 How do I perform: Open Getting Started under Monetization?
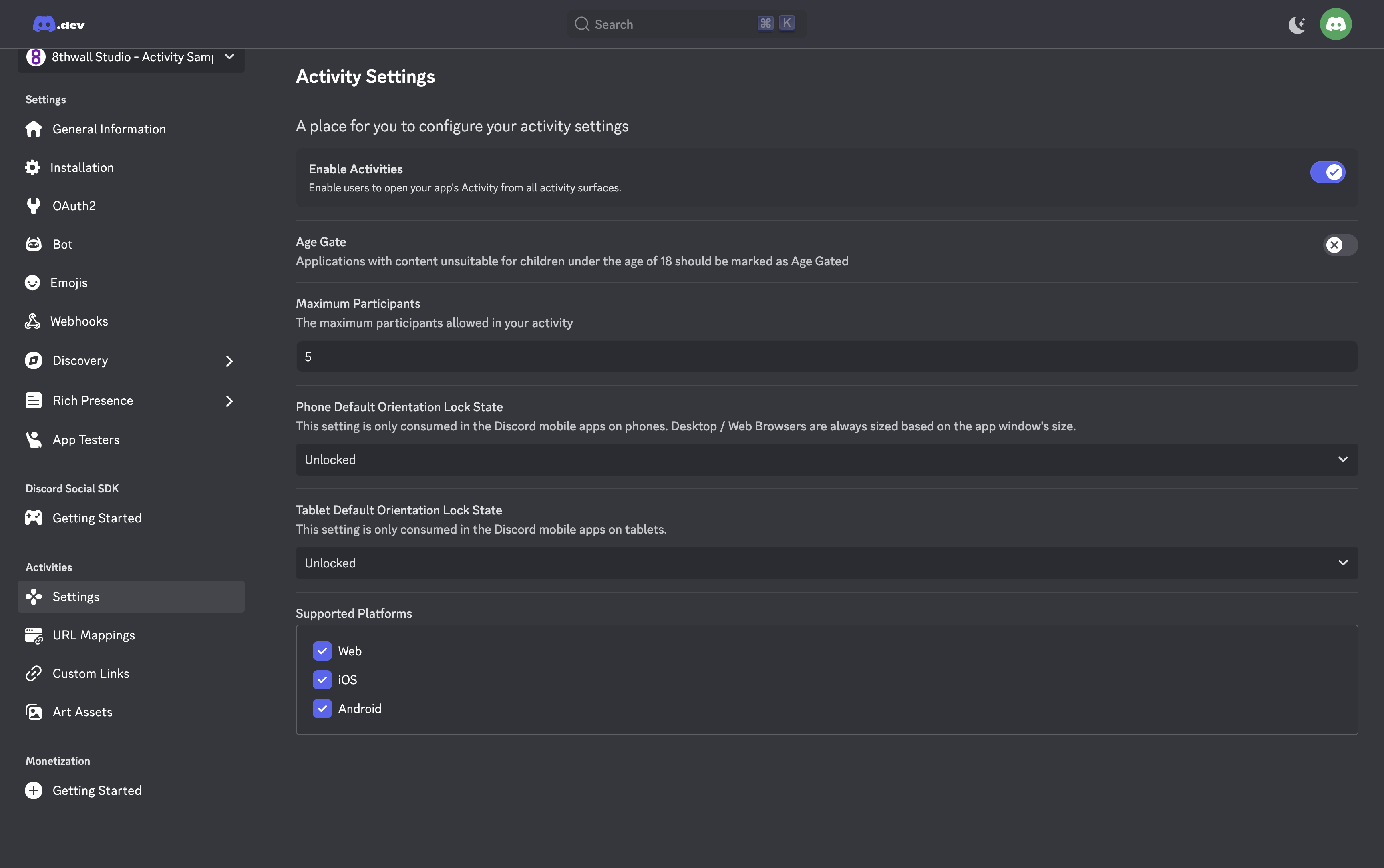[x=97, y=790]
